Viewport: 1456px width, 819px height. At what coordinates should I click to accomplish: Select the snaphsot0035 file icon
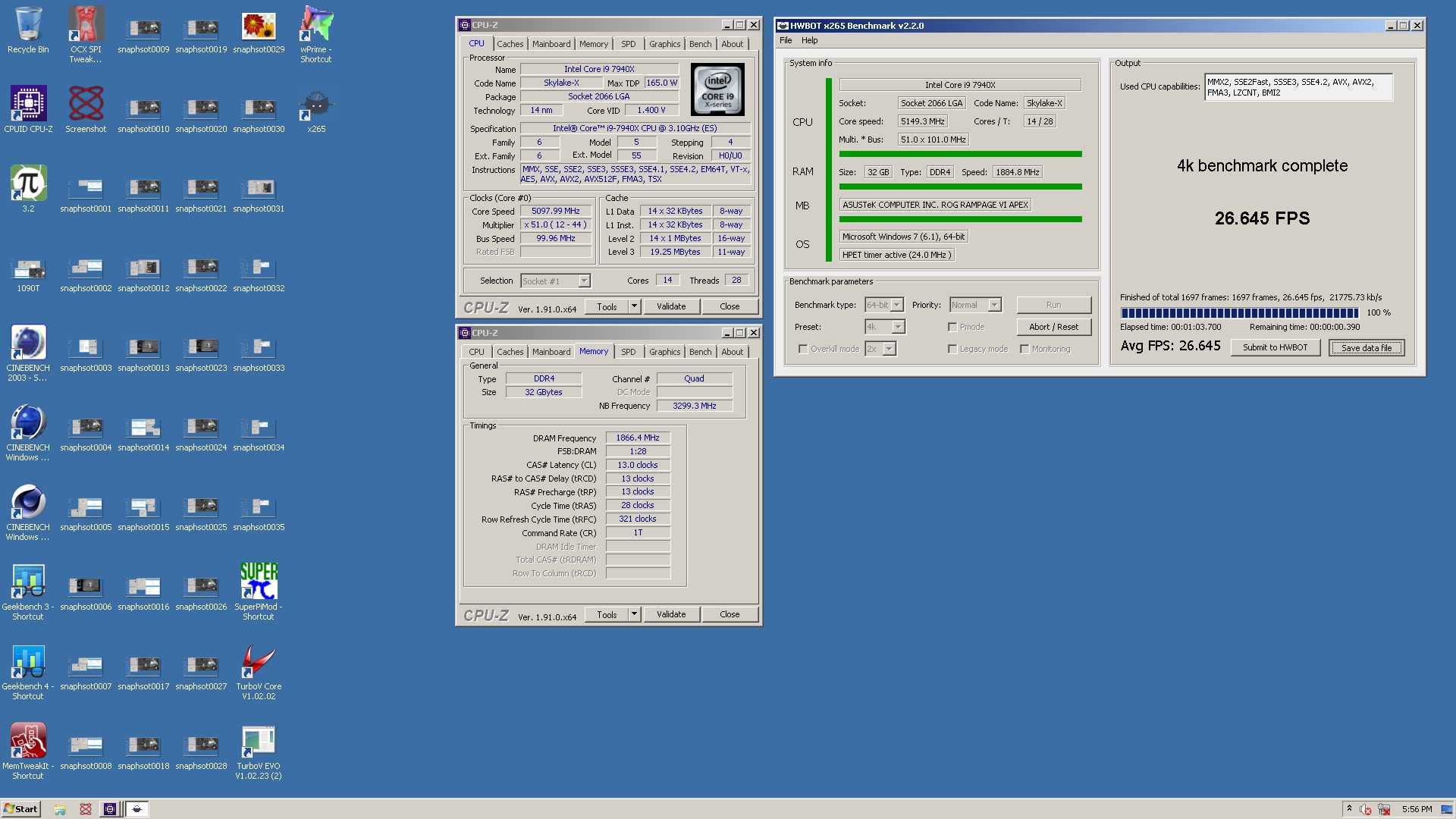(x=259, y=512)
